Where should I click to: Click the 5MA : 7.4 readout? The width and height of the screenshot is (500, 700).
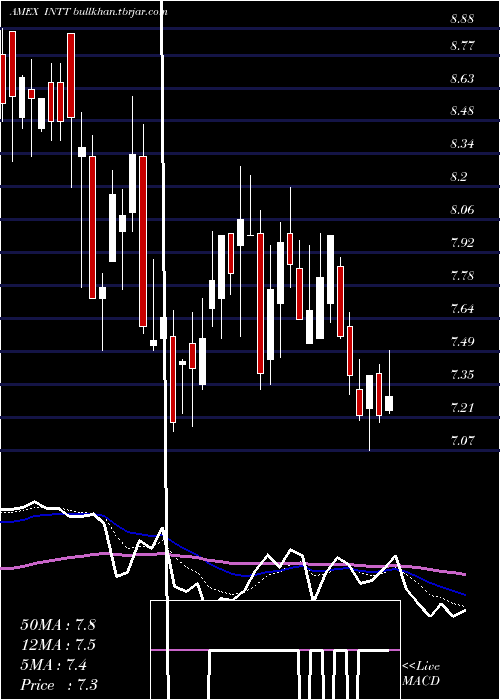pyautogui.click(x=54, y=665)
